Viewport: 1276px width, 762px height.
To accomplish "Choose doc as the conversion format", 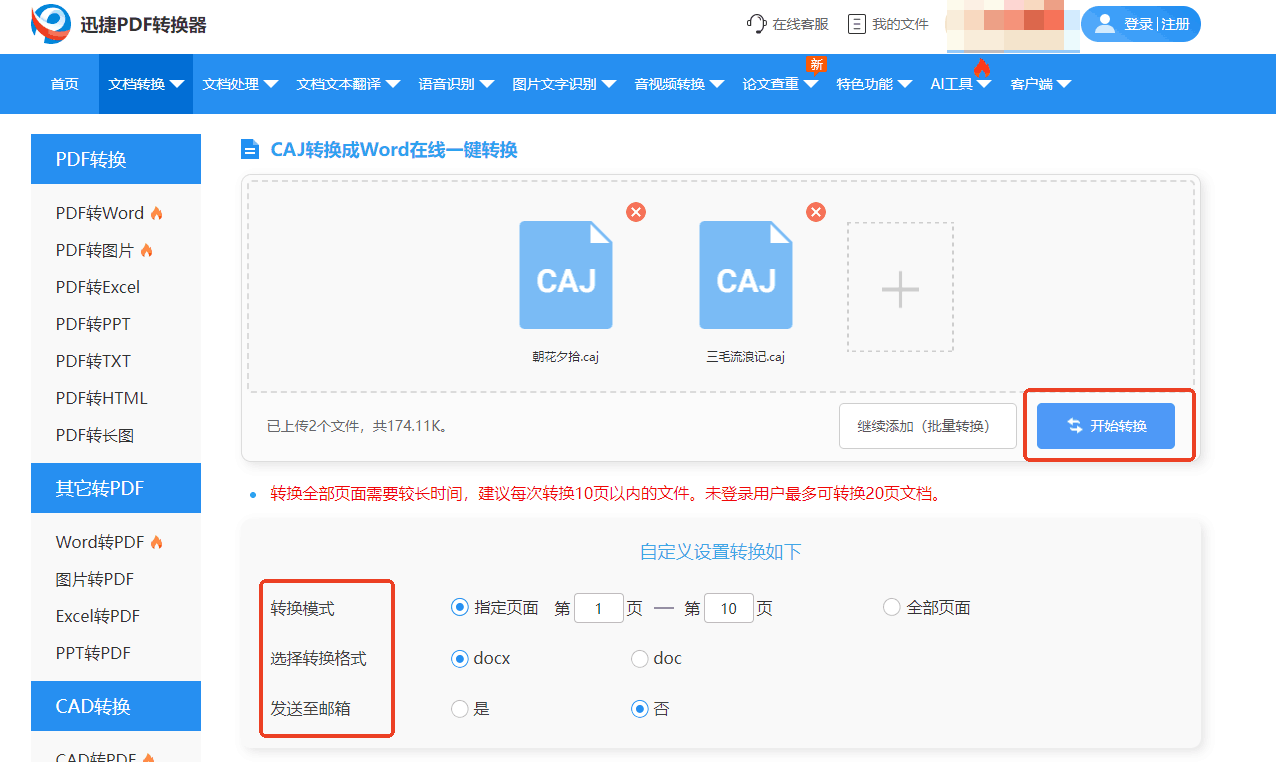I will pyautogui.click(x=640, y=658).
